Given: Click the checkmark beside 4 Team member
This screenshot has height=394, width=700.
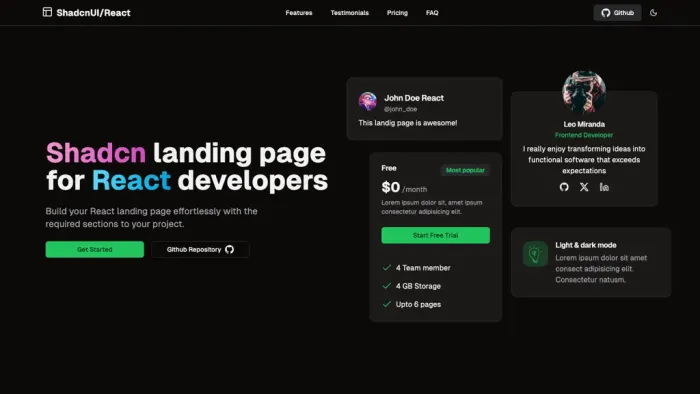Looking at the screenshot, I should [x=387, y=267].
